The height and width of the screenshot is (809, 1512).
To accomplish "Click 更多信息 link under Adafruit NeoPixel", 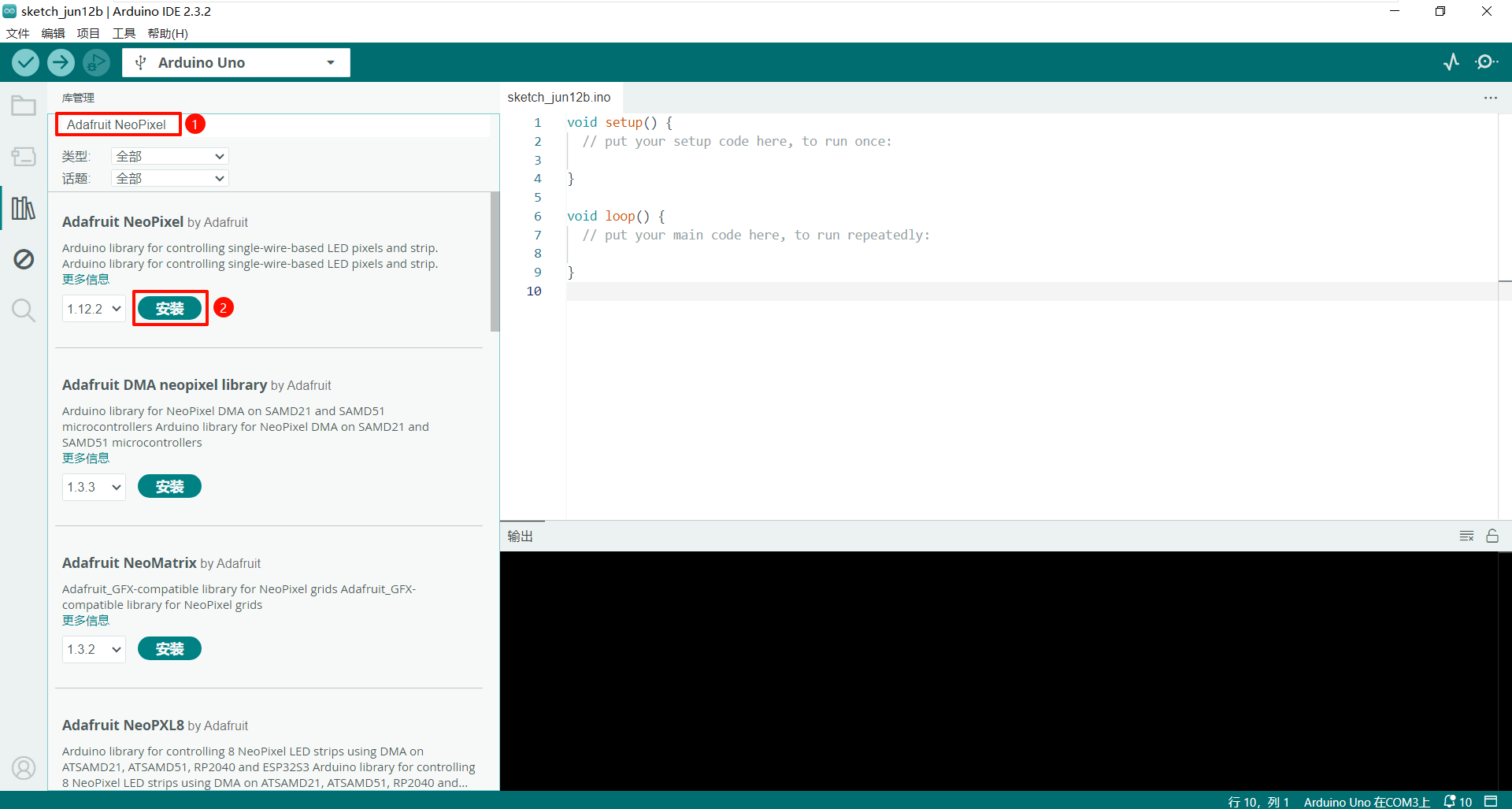I will pos(86,280).
